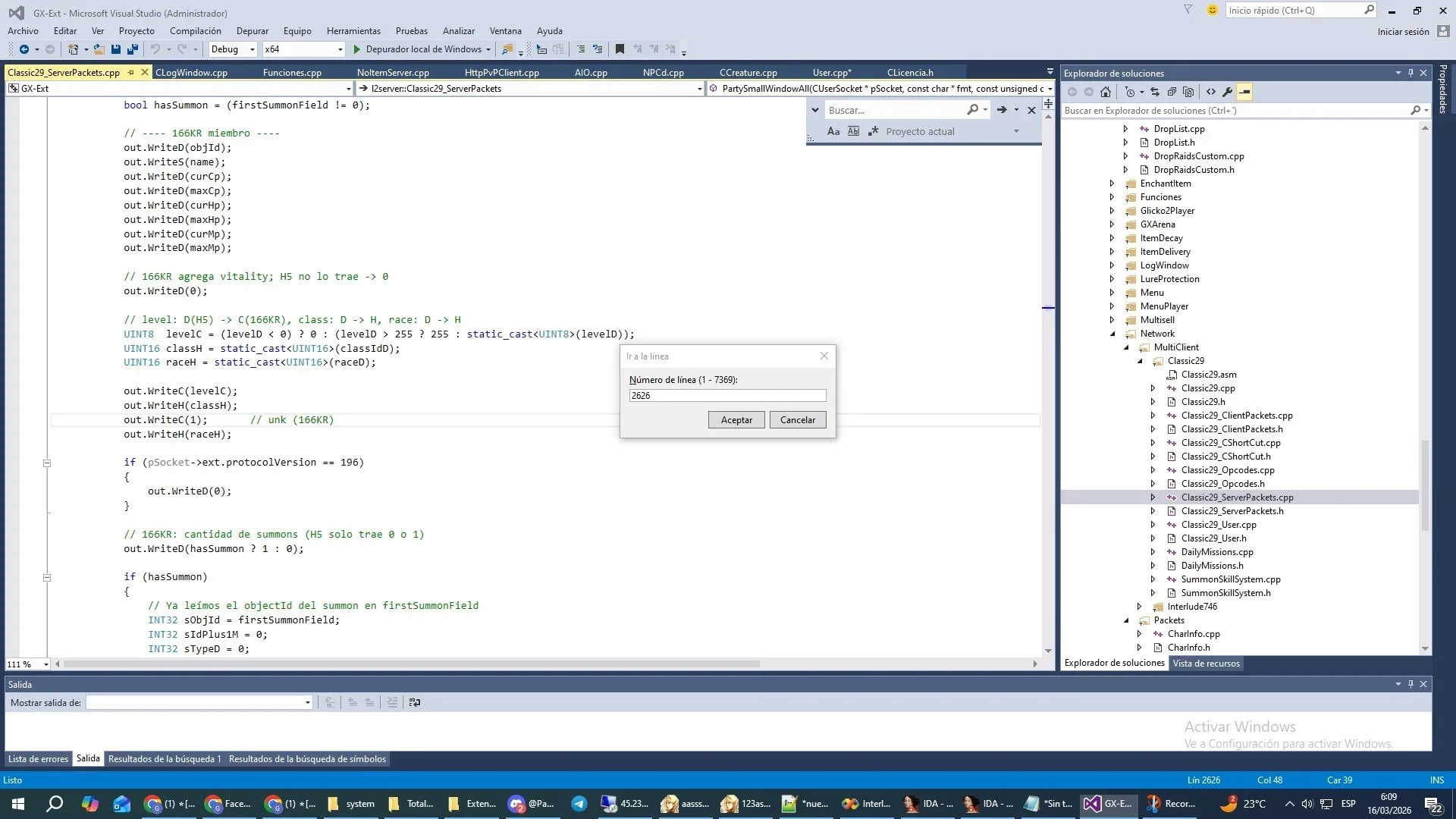The image size is (1456, 819).
Task: Click Iniciar sesión link
Action: [x=1403, y=32]
